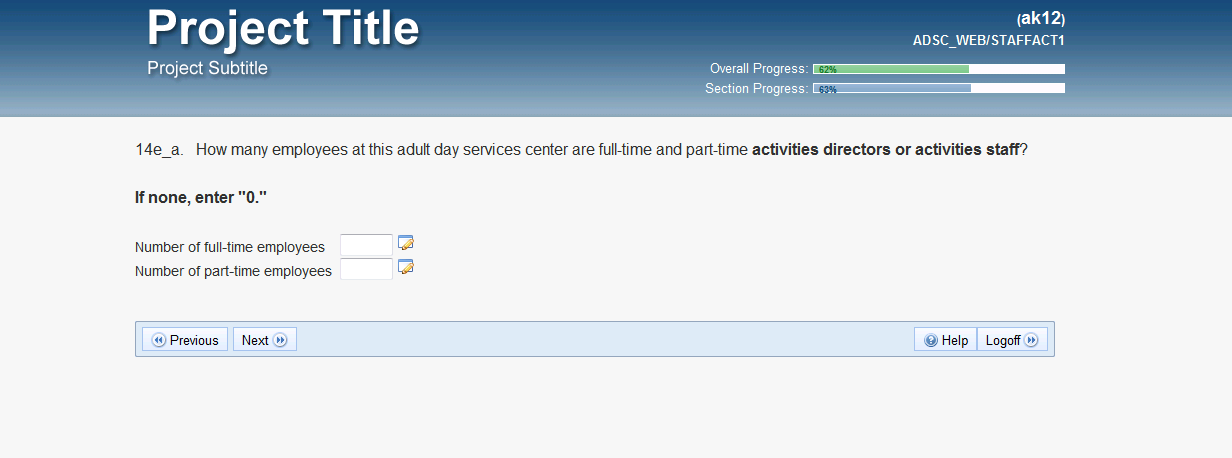Screen dimensions: 1232x458
Task: Open the note icon beside full-time employees field
Action: (406, 243)
